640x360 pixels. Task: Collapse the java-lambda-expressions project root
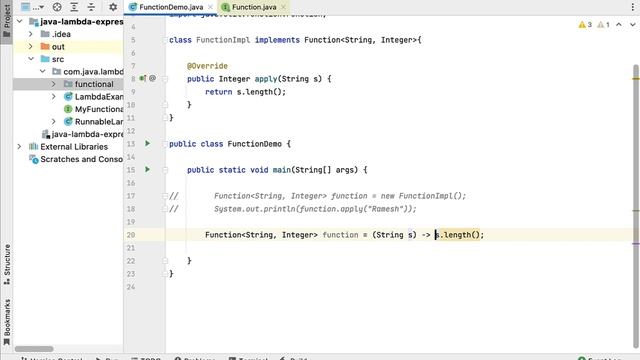tap(20, 21)
